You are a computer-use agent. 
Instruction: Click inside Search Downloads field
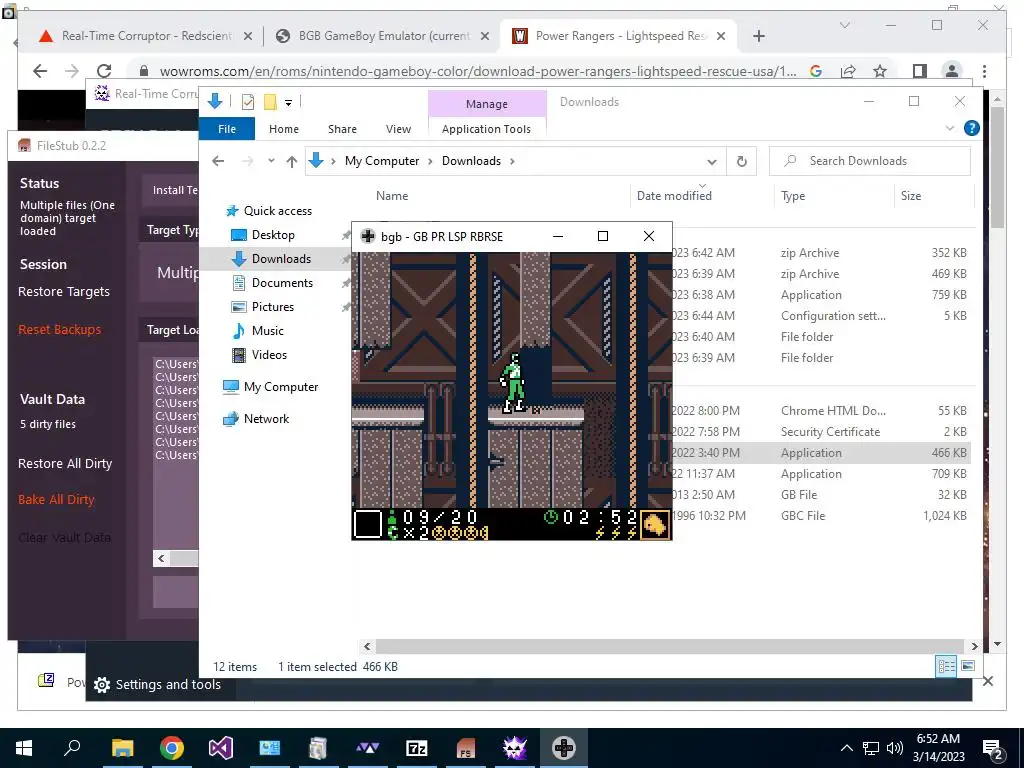(870, 161)
